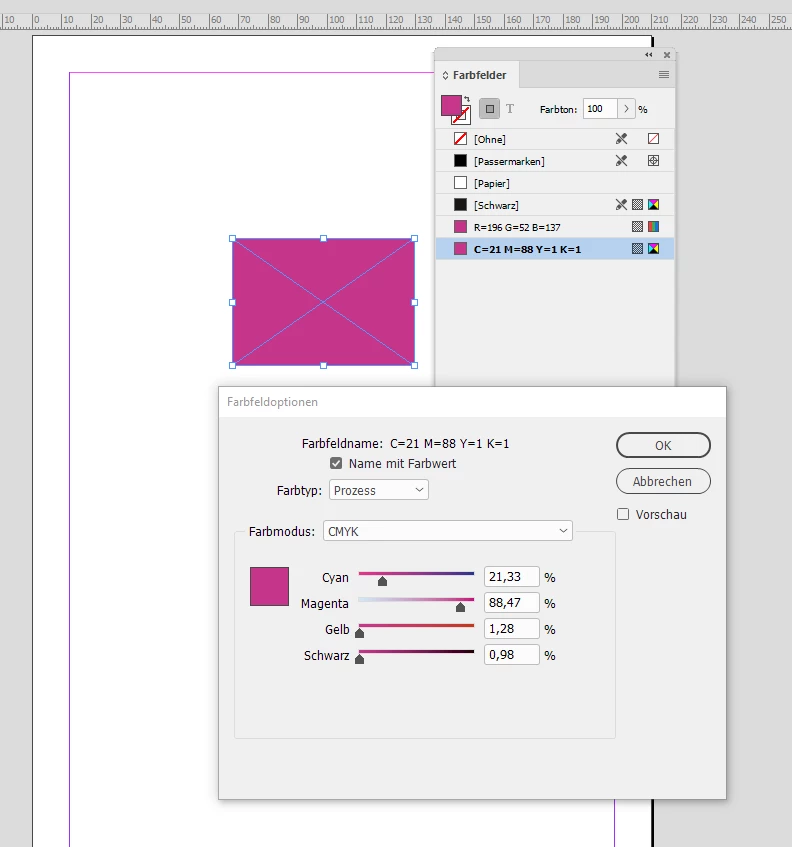Viewport: 792px width, 847px height.
Task: Select the [Papier] swatch
Action: 555,183
